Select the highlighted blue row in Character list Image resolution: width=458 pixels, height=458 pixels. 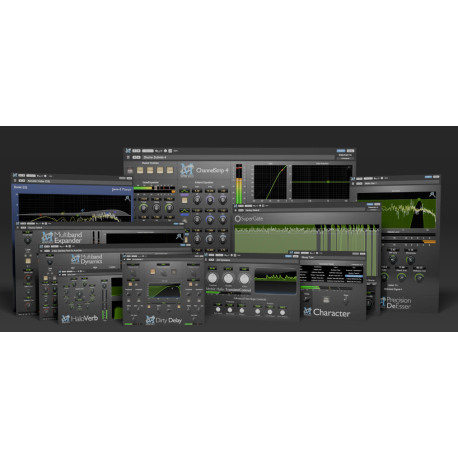[354, 276]
